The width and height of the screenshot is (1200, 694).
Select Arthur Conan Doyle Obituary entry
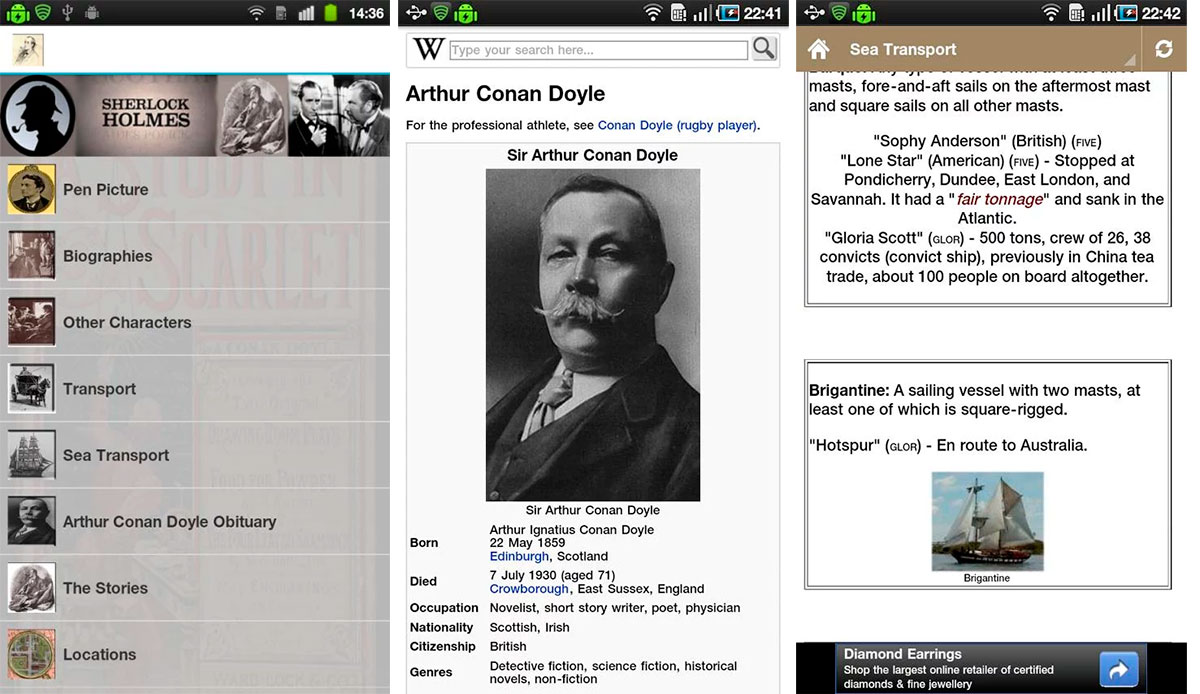tap(169, 521)
